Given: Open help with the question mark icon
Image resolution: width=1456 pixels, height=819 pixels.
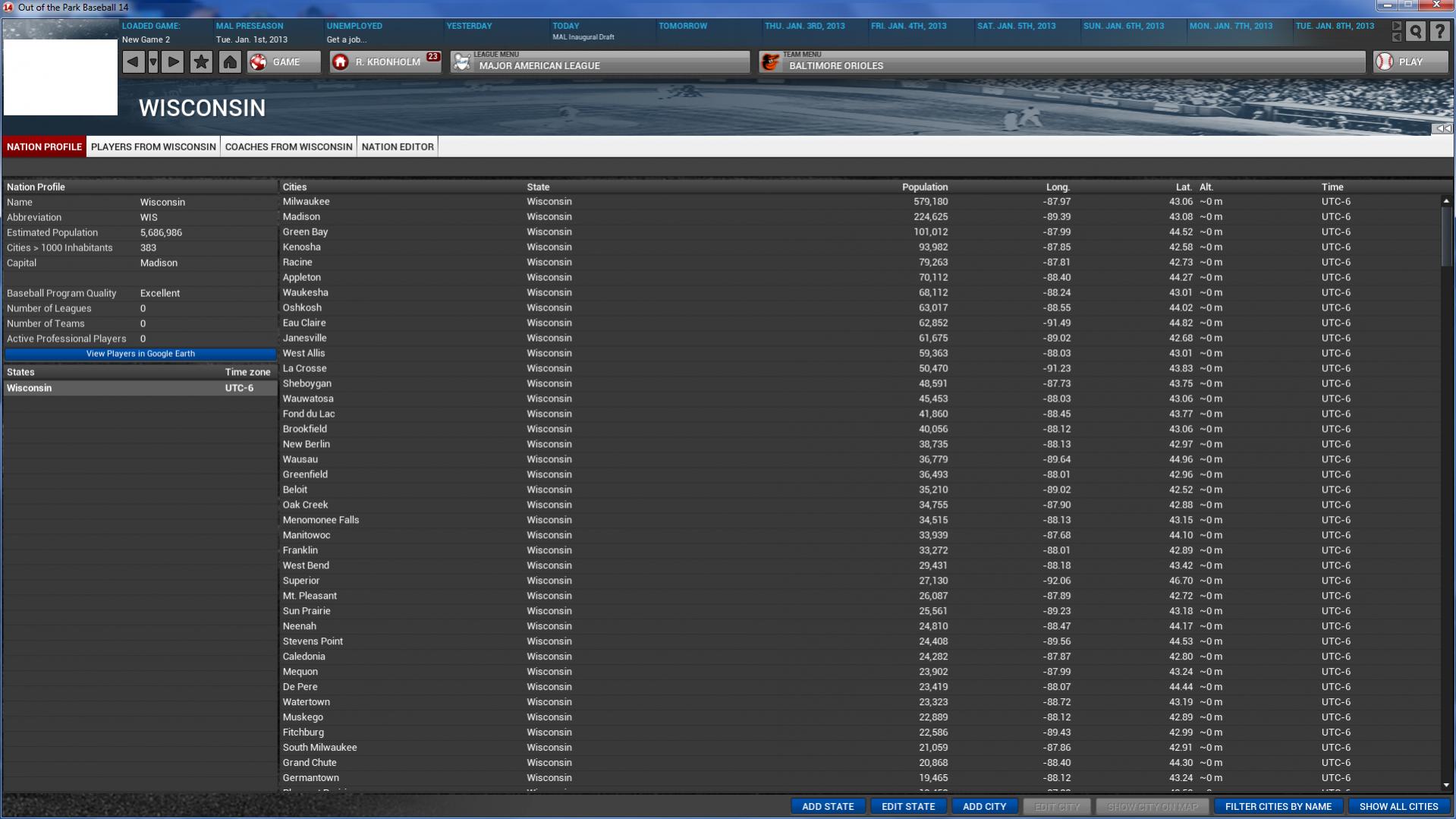Looking at the screenshot, I should 1439,32.
